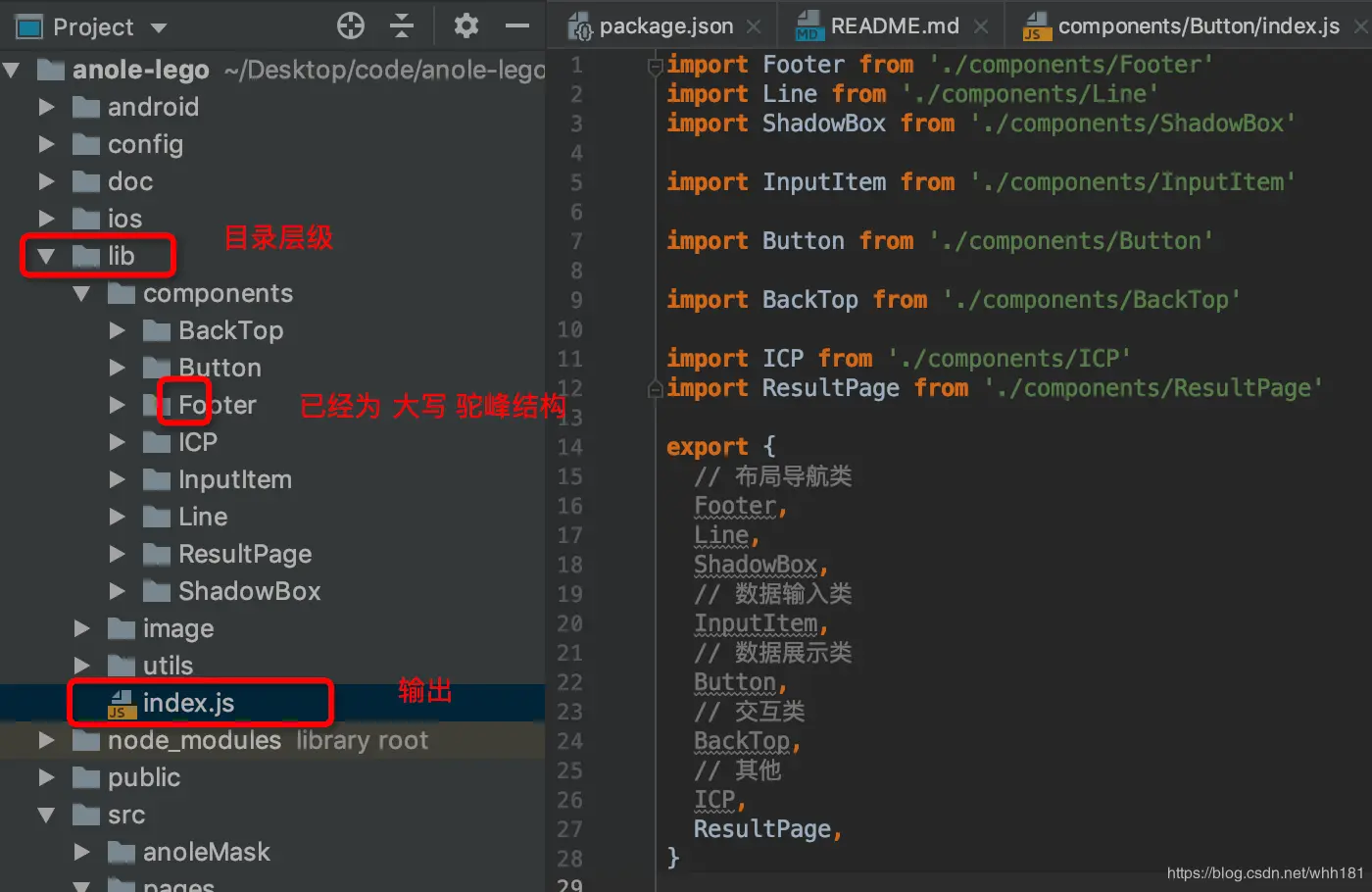1372x892 pixels.
Task: Click the collapse all icon in Project panel
Action: tap(402, 26)
